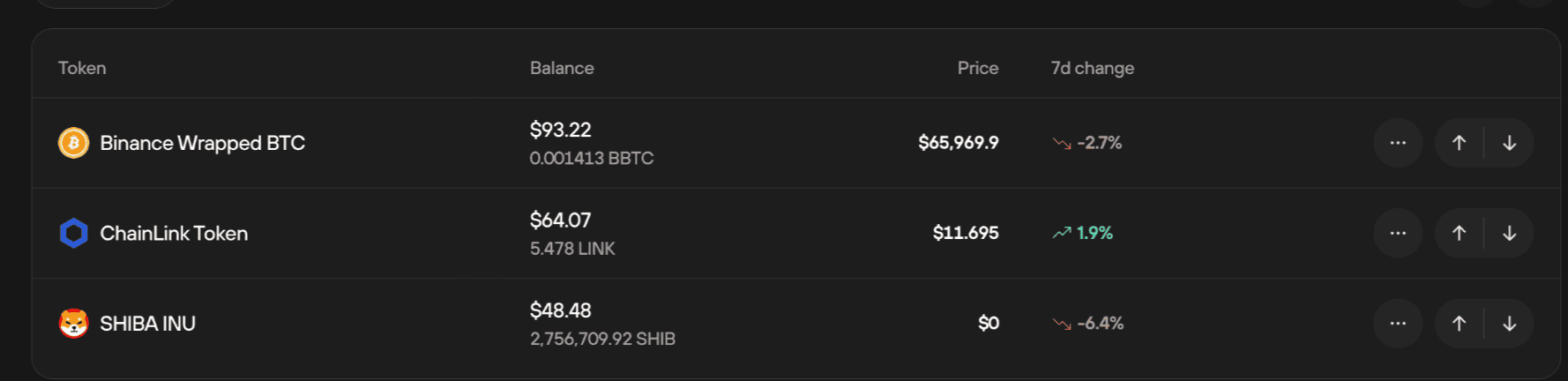Click the Binance Wrapped BTC coin icon
The width and height of the screenshot is (1568, 381).
point(74,143)
